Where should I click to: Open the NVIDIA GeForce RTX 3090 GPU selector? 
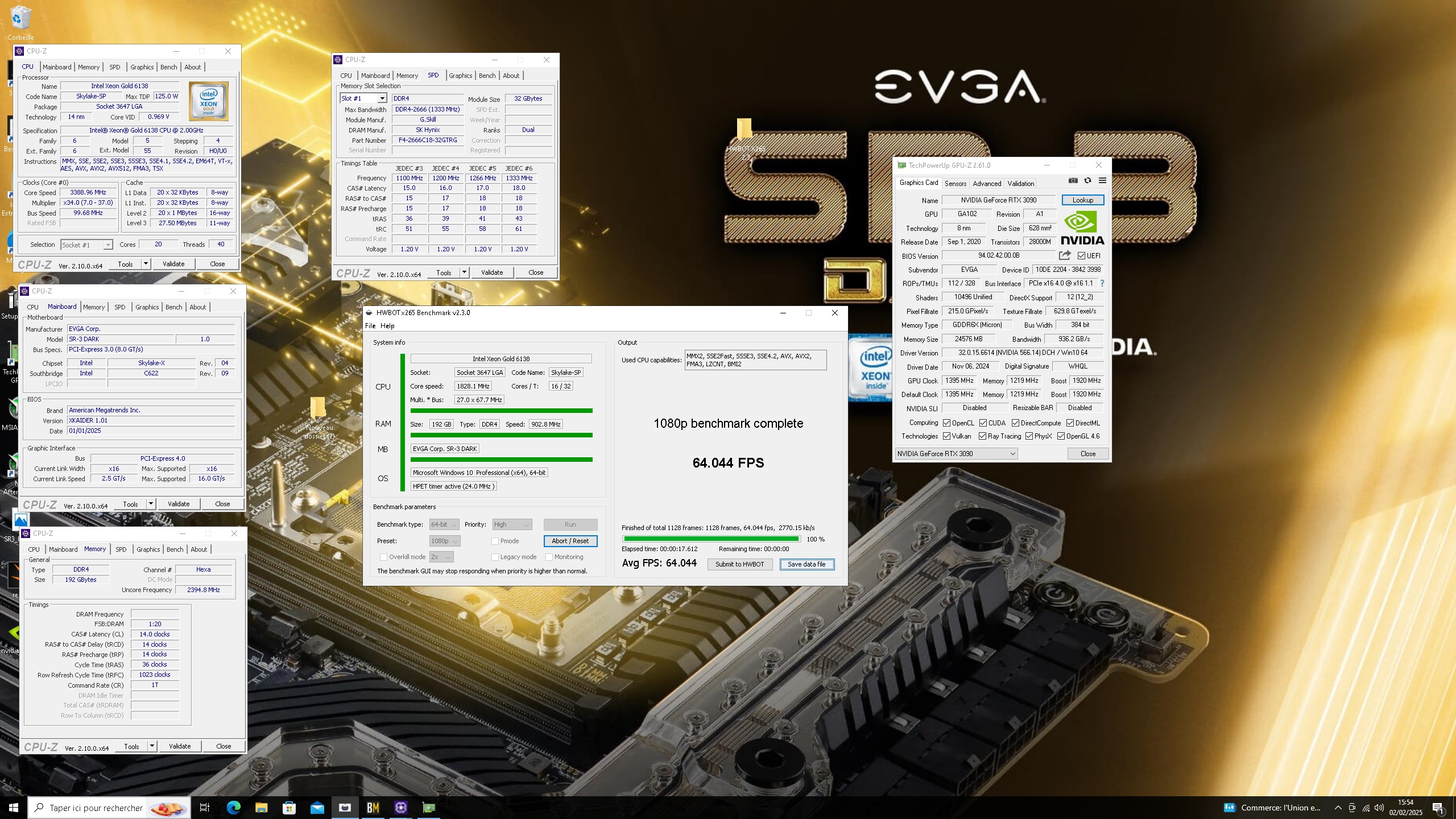[956, 453]
